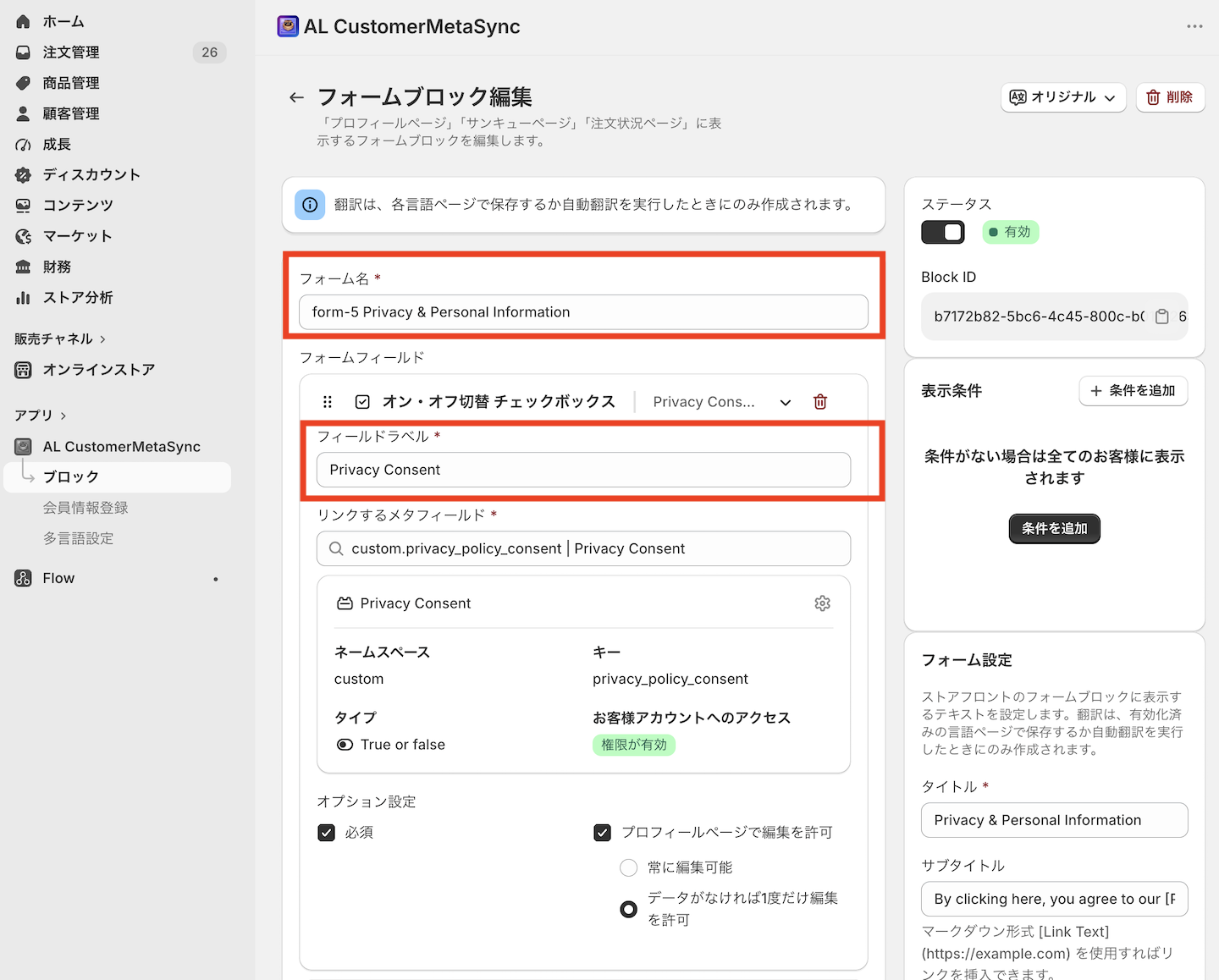Click the discount badge icon
1219x980 pixels.
23,175
